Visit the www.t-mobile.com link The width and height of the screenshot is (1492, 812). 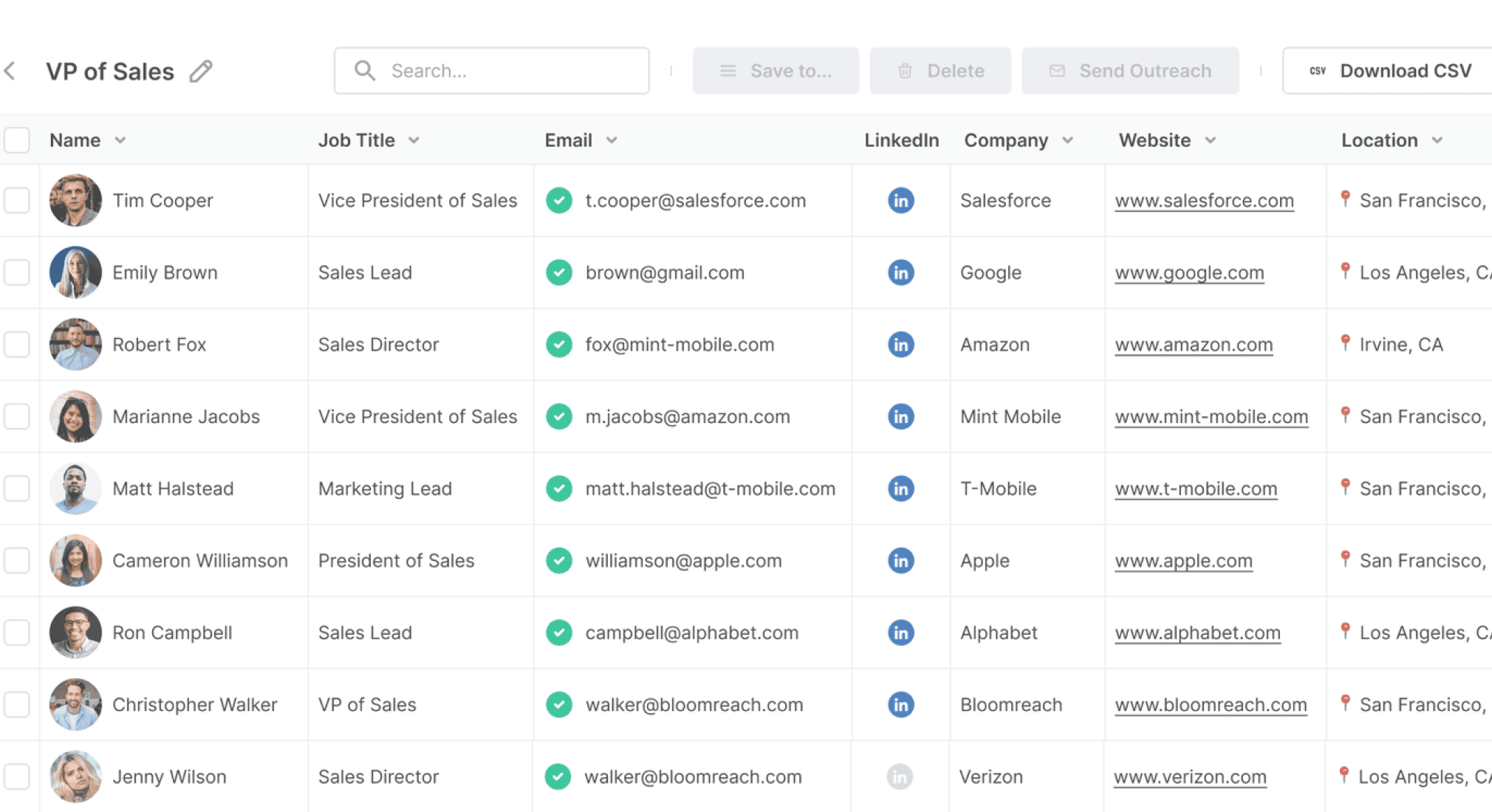coord(1196,489)
